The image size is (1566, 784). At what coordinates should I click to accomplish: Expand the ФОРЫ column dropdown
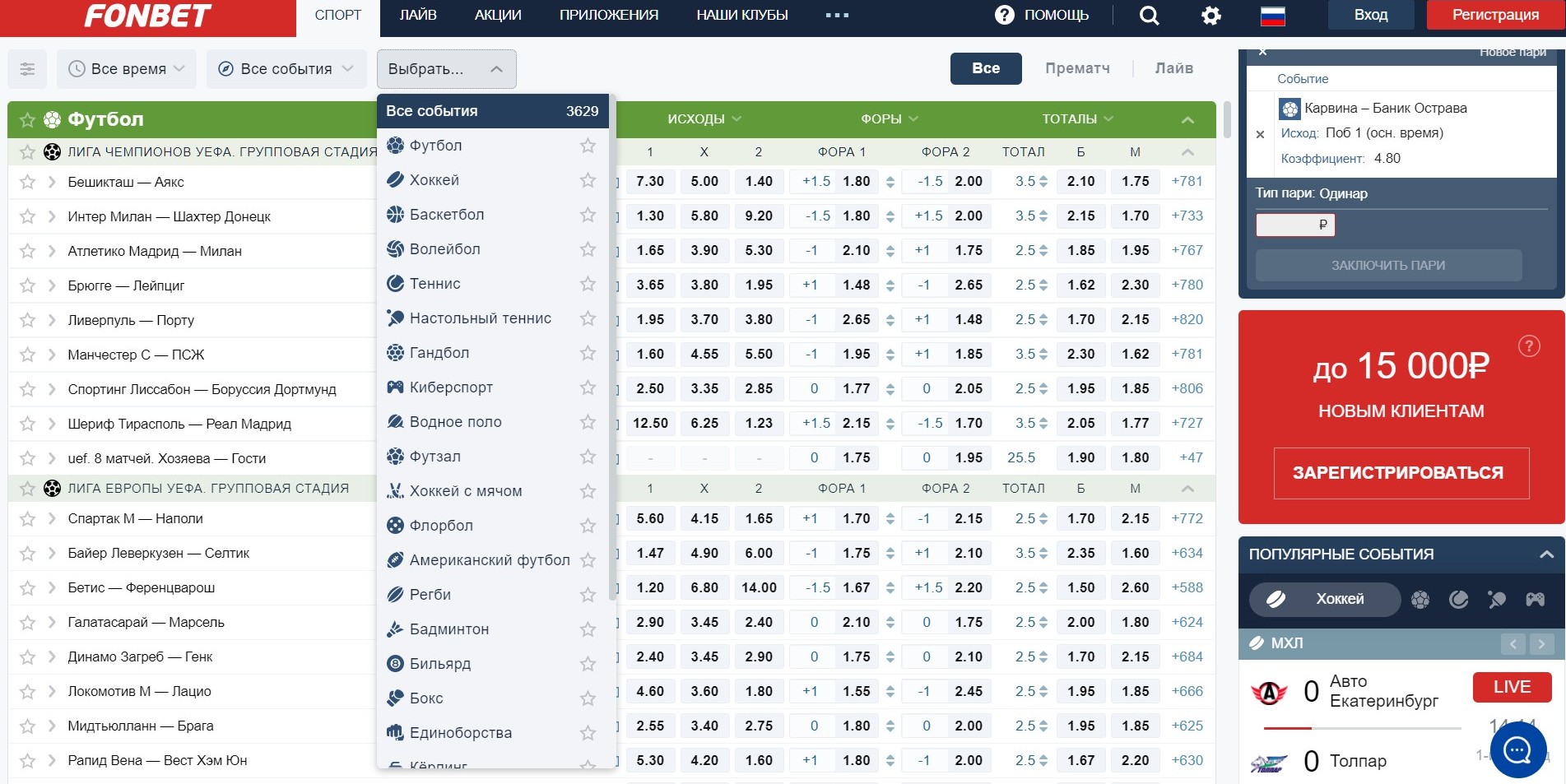pyautogui.click(x=890, y=119)
